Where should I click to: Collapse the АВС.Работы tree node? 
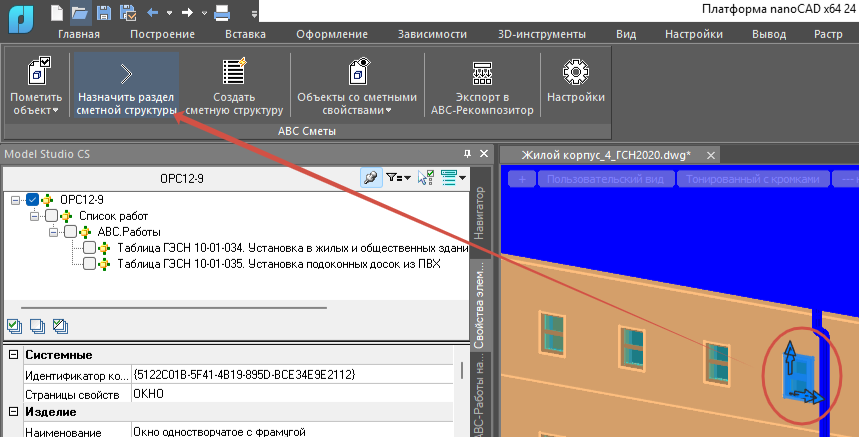[53, 232]
